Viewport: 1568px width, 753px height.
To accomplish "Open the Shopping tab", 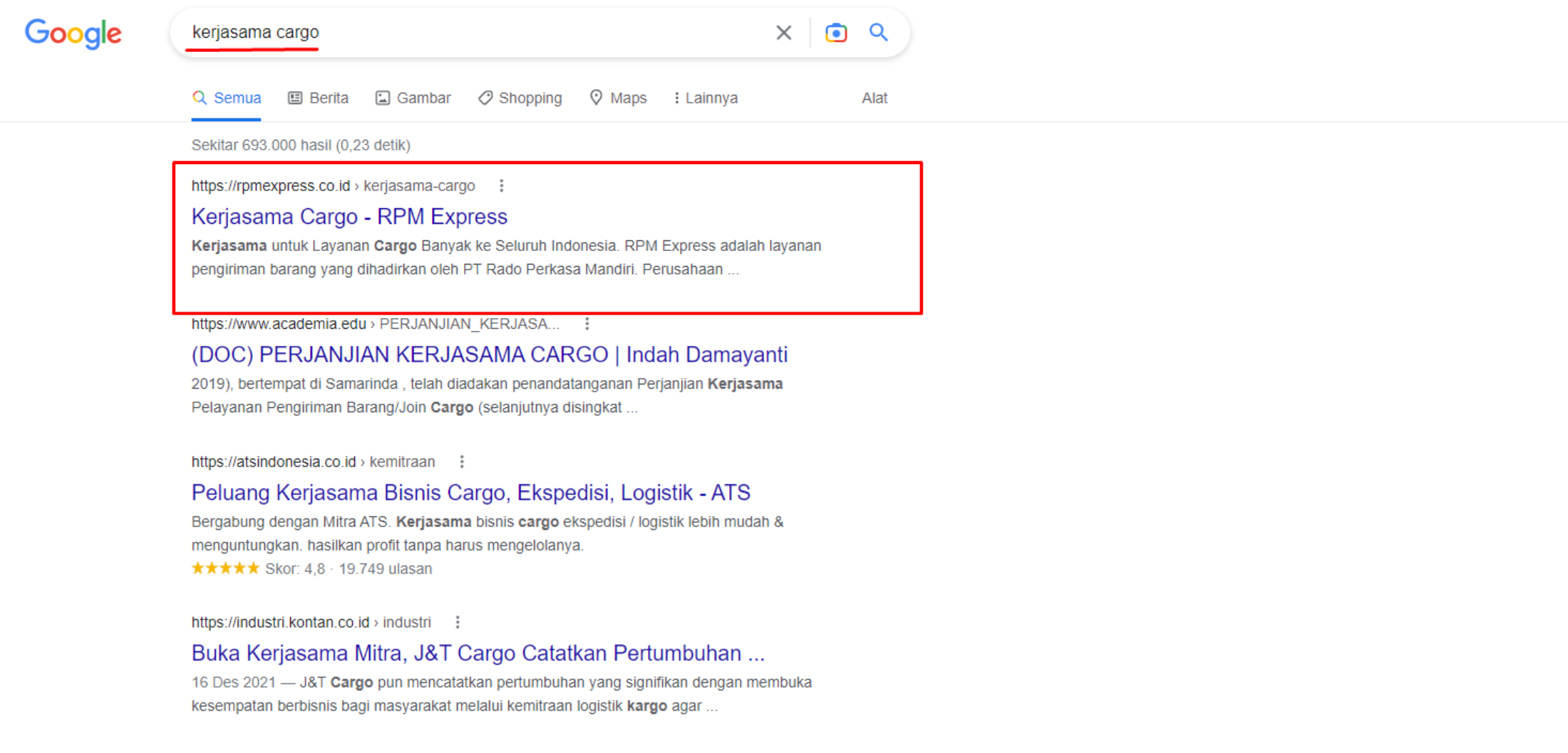I will click(520, 98).
